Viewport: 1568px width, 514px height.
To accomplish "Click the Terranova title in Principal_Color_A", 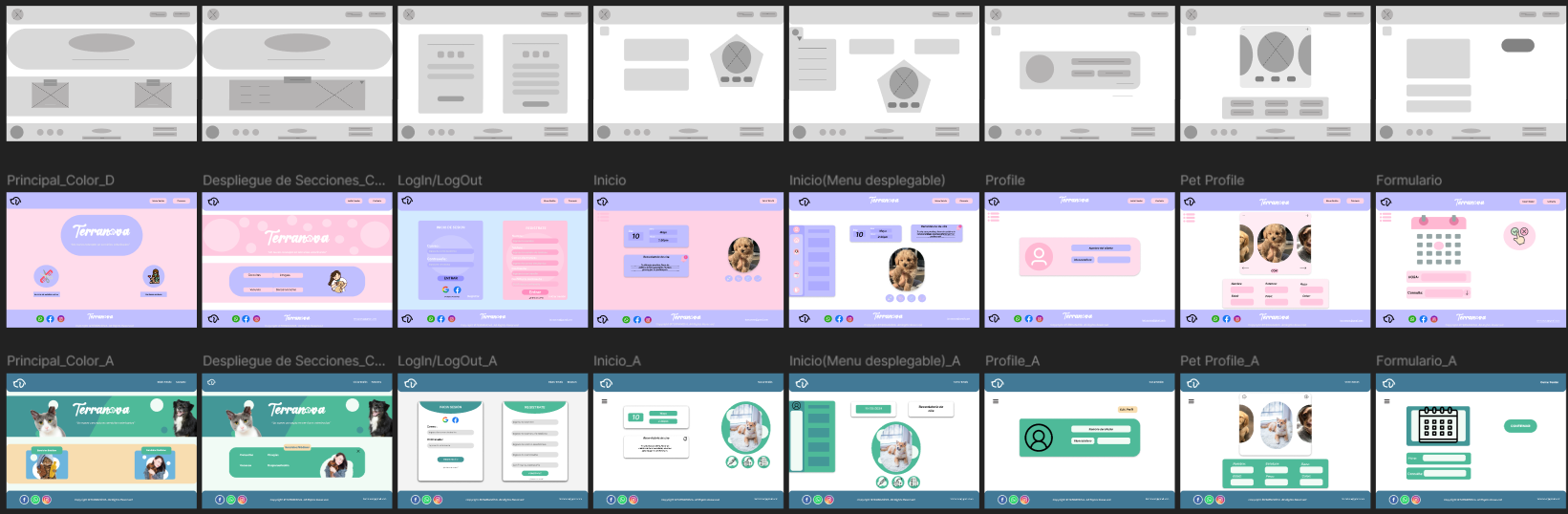I will pos(101,409).
